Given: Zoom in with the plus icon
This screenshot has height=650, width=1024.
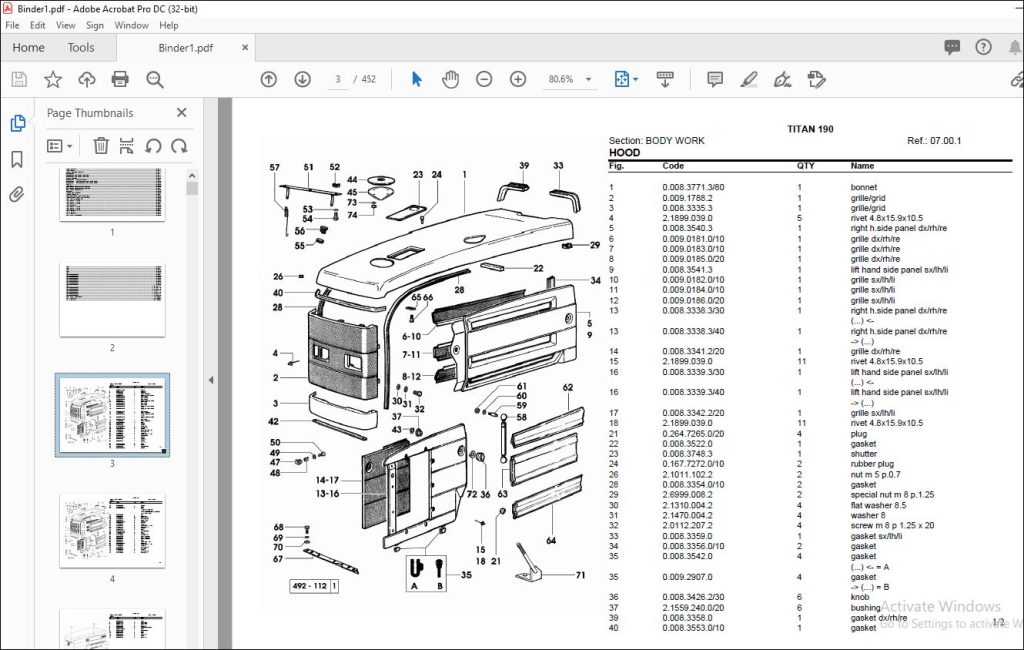Looking at the screenshot, I should tap(518, 79).
